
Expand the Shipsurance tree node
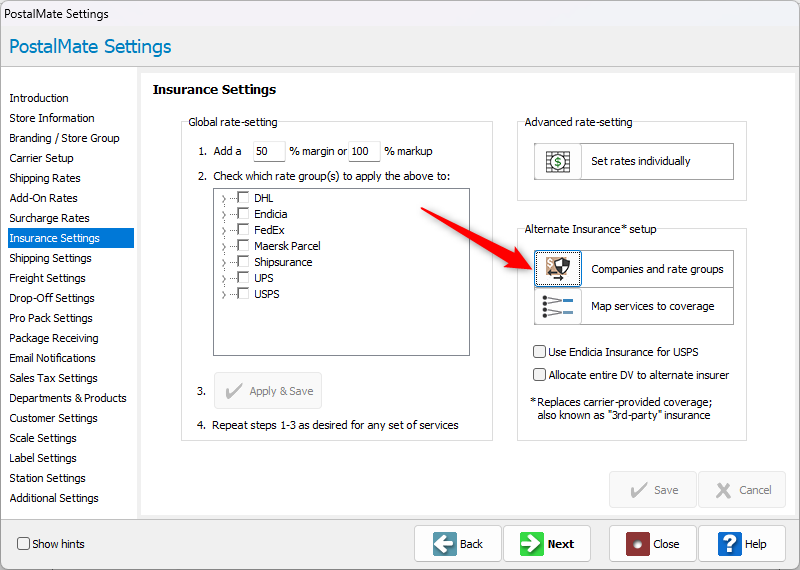(x=223, y=263)
